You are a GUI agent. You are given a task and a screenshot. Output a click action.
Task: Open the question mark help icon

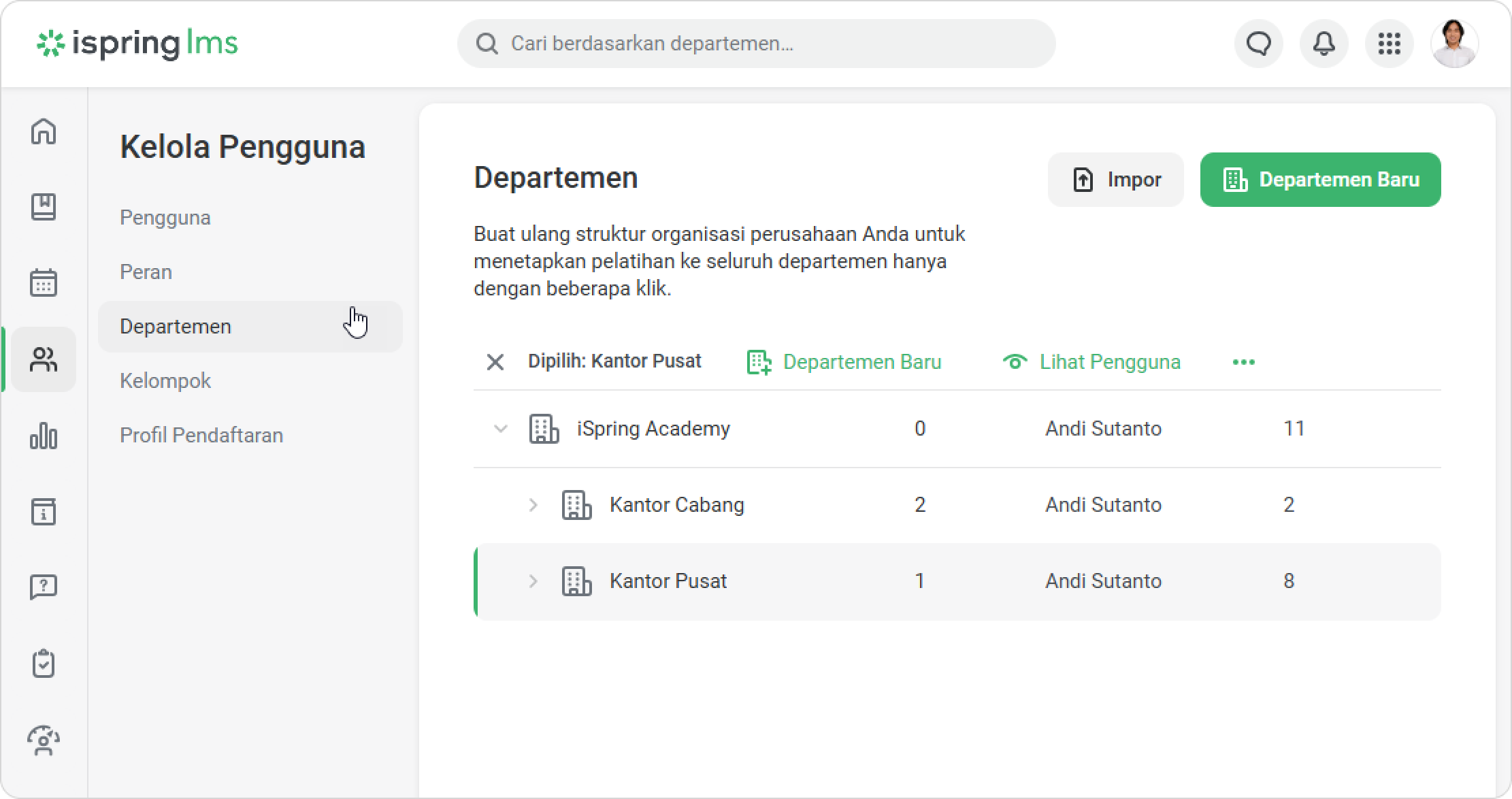coord(44,587)
